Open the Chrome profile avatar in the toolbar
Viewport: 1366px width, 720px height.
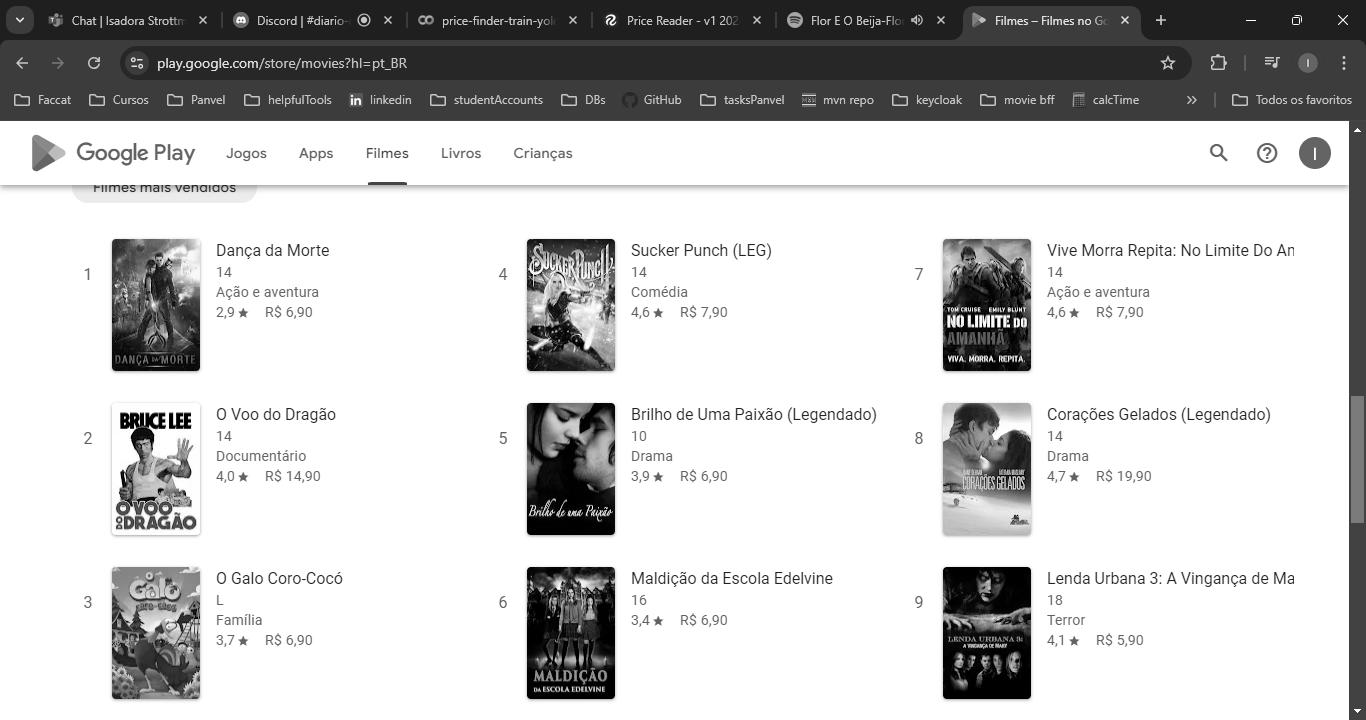pos(1307,63)
